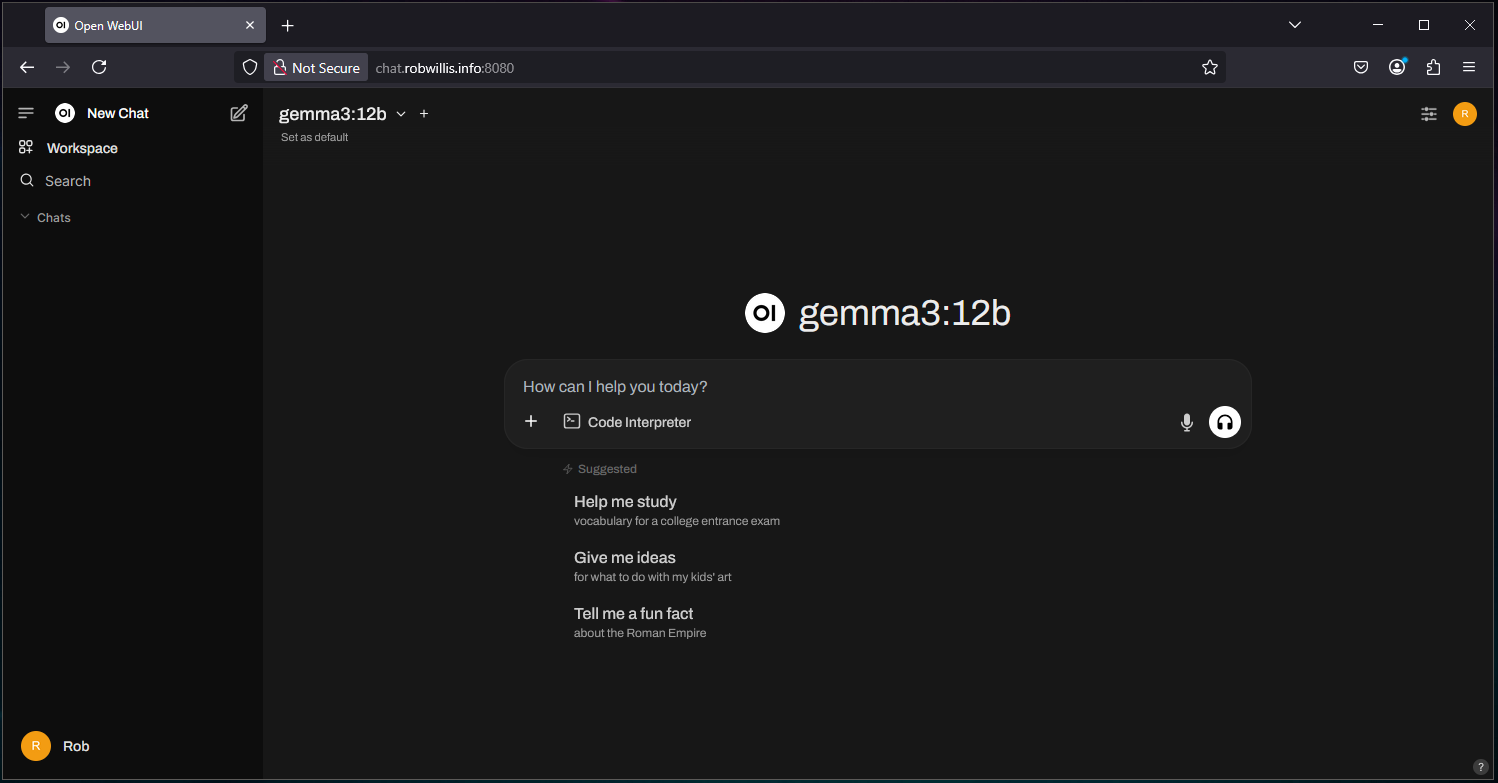This screenshot has width=1498, height=783.
Task: Open the attachments plus menu in the prompt box
Action: [x=531, y=422]
